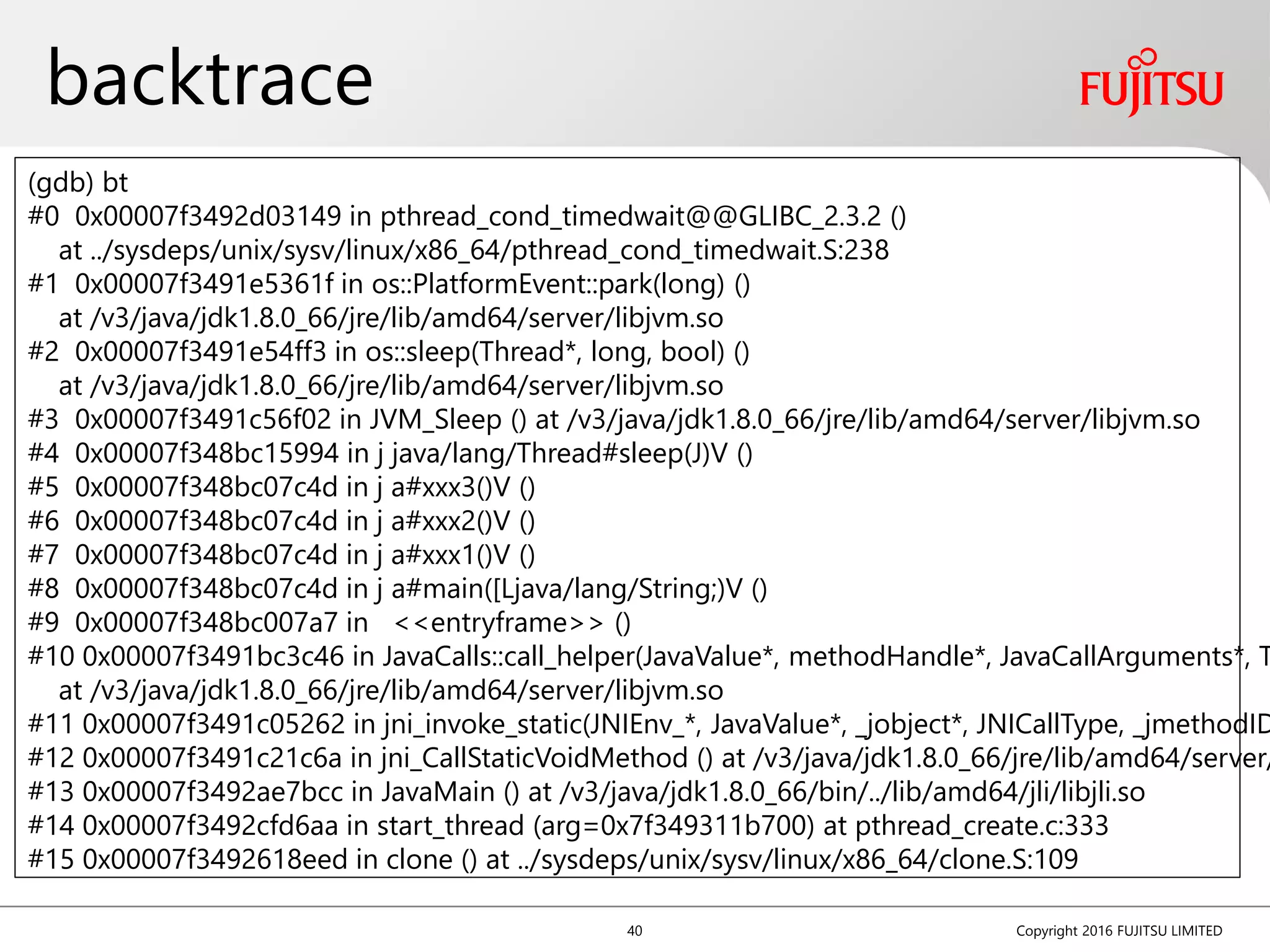Click the Fujitsu logo
Viewport: 1270px width, 952px height.
click(x=1151, y=82)
